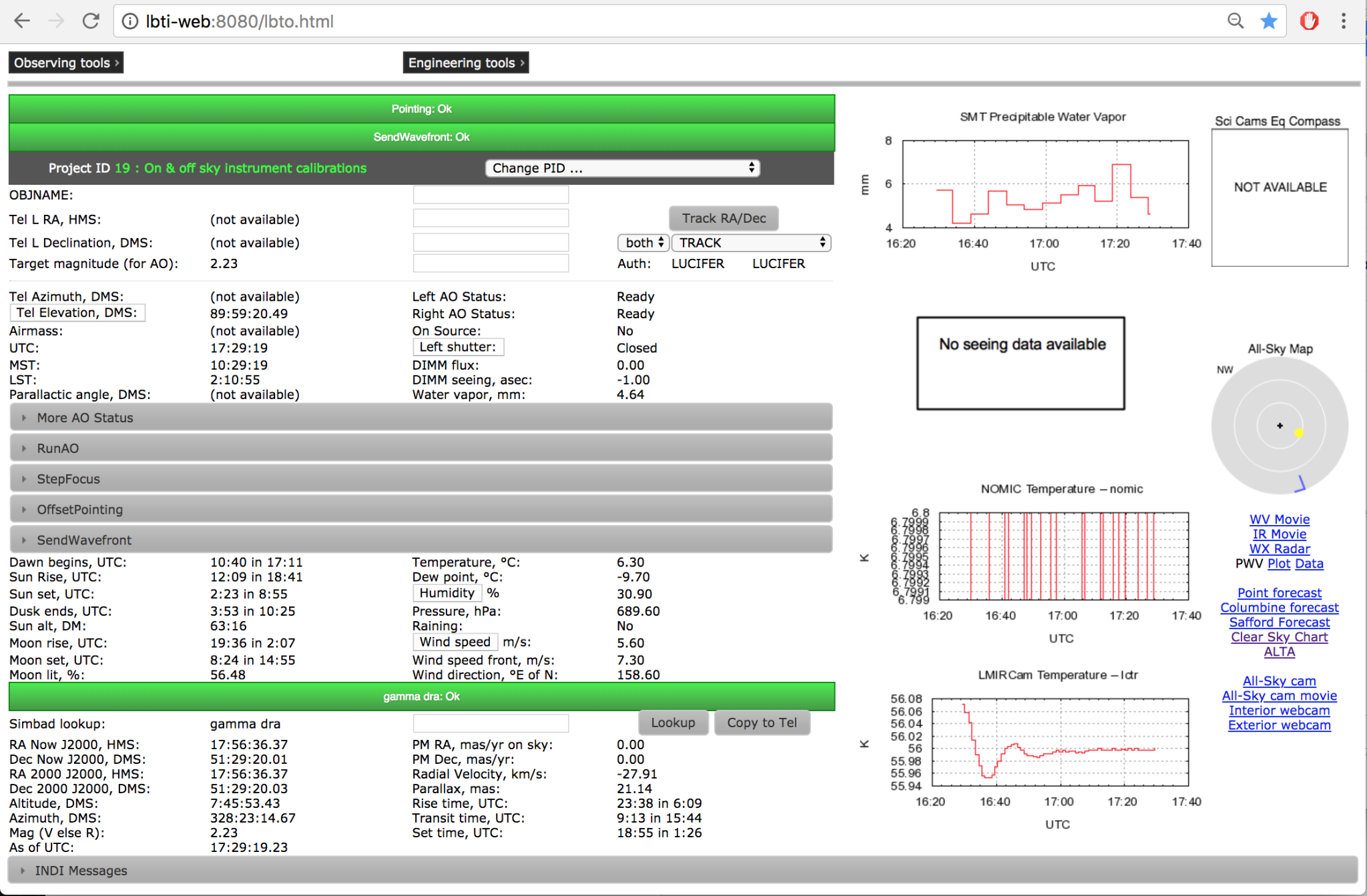
Task: Bookmark this page with star icon
Action: click(x=1269, y=21)
